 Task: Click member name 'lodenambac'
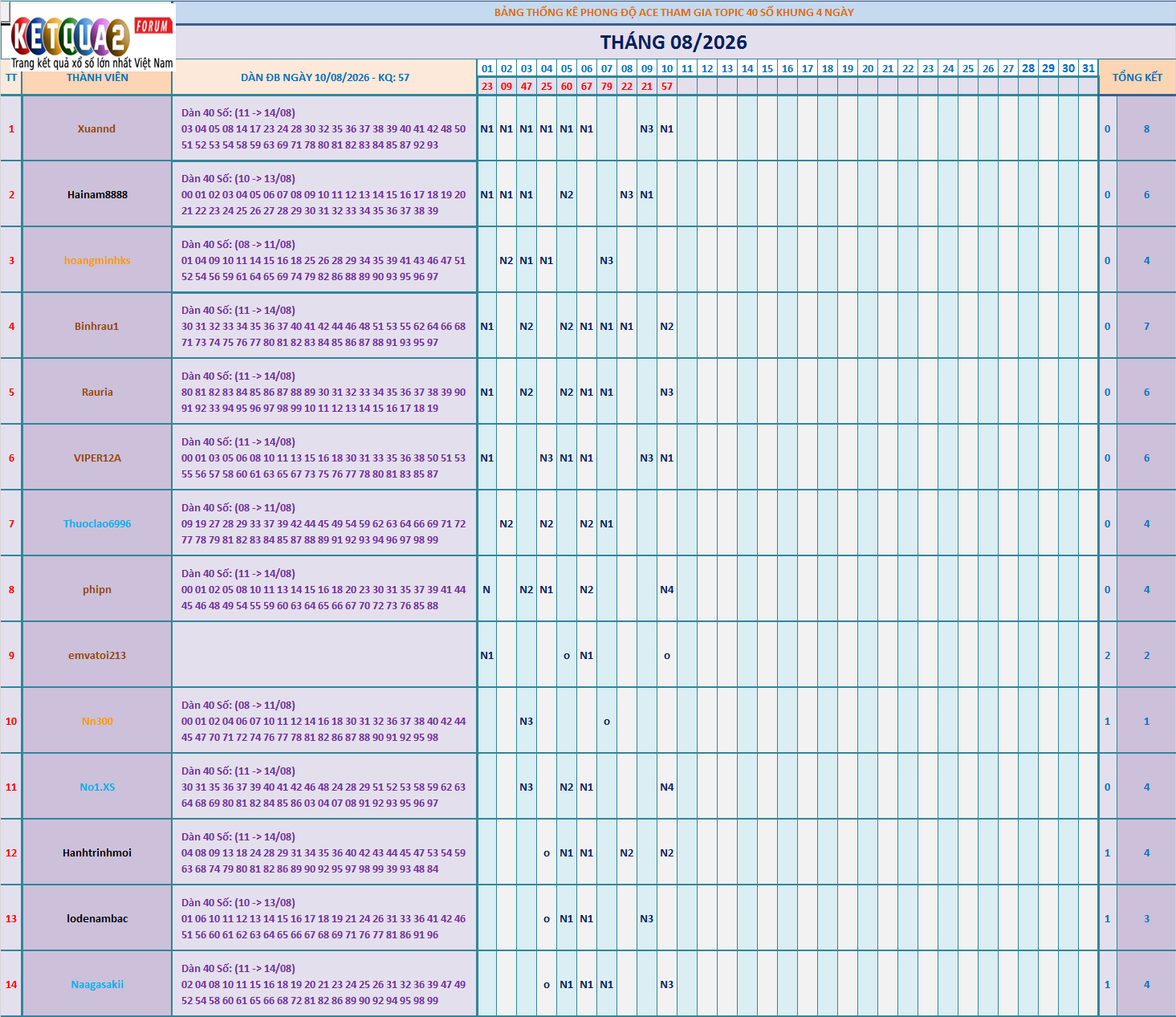coord(97,919)
